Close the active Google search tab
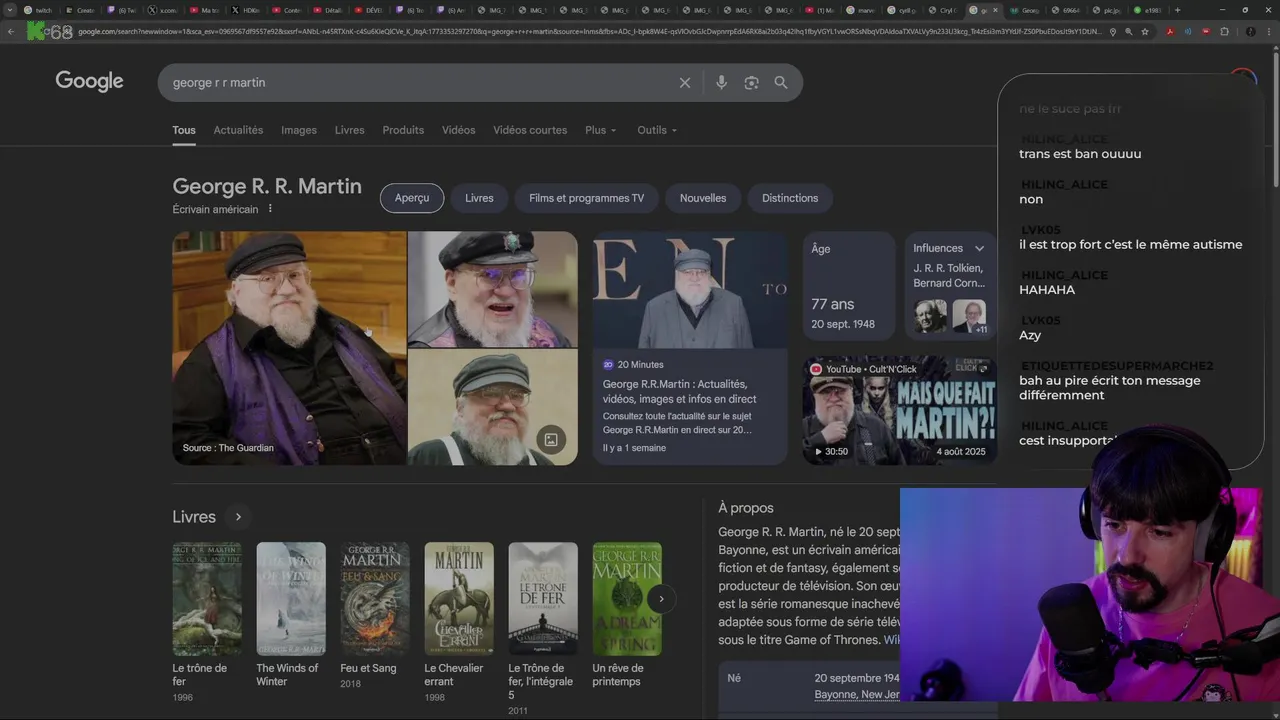Image resolution: width=1280 pixels, height=720 pixels. point(995,10)
